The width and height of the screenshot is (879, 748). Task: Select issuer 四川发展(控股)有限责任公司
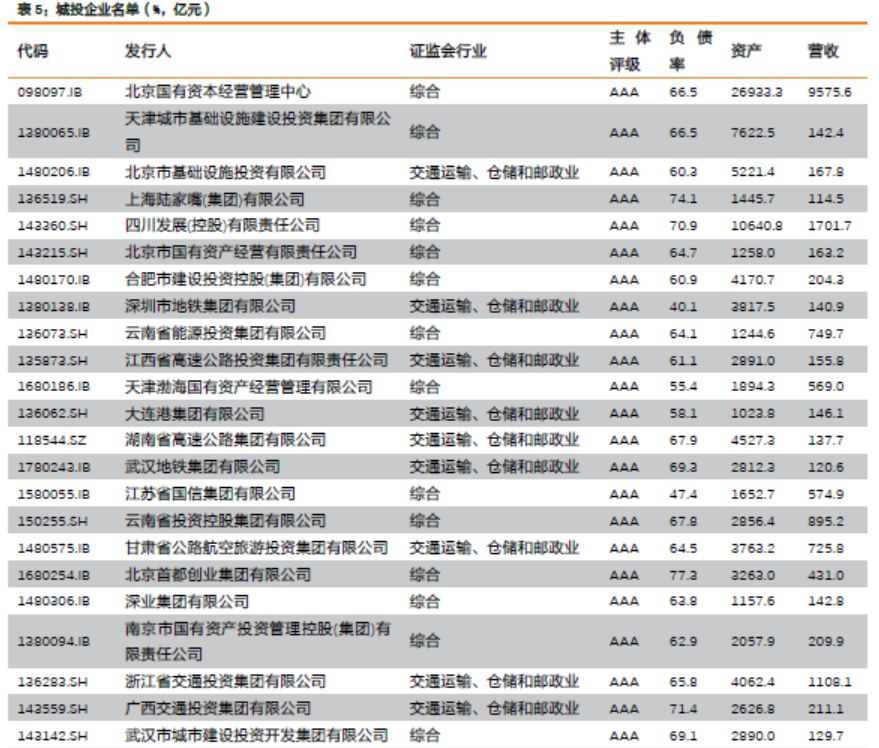(x=223, y=225)
